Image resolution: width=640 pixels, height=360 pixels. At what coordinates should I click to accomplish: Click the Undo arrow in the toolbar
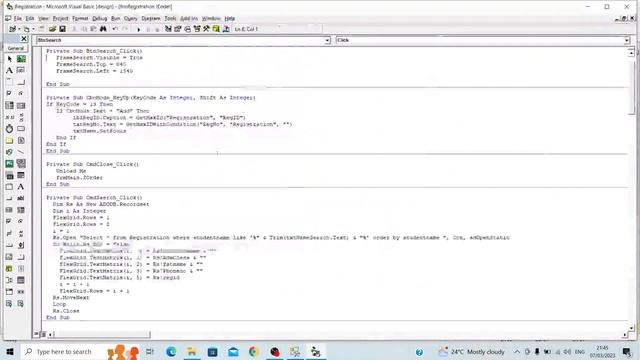click(115, 29)
